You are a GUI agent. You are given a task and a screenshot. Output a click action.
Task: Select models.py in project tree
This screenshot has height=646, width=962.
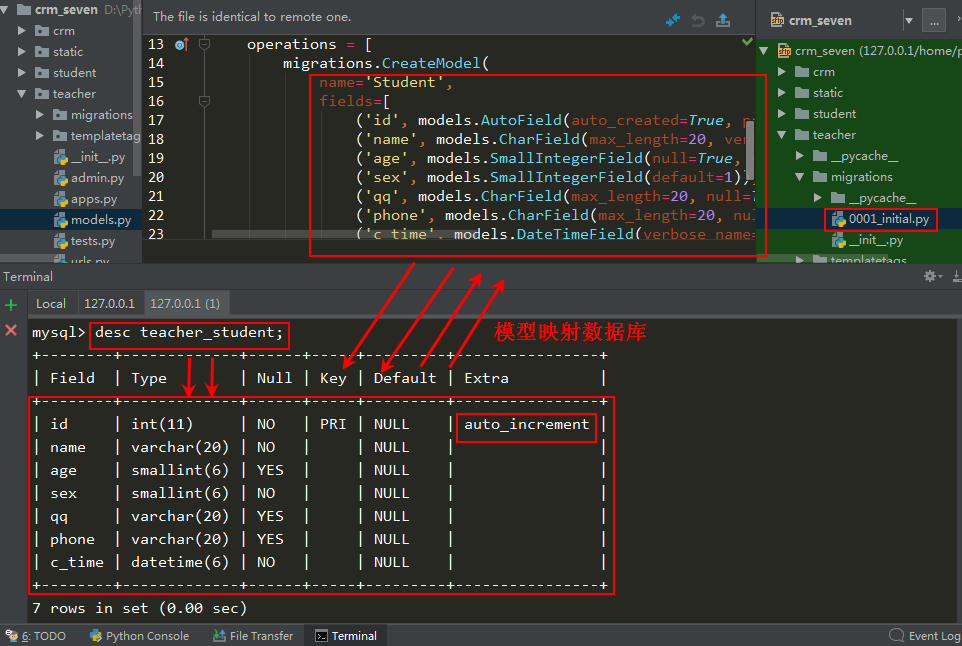coord(92,220)
